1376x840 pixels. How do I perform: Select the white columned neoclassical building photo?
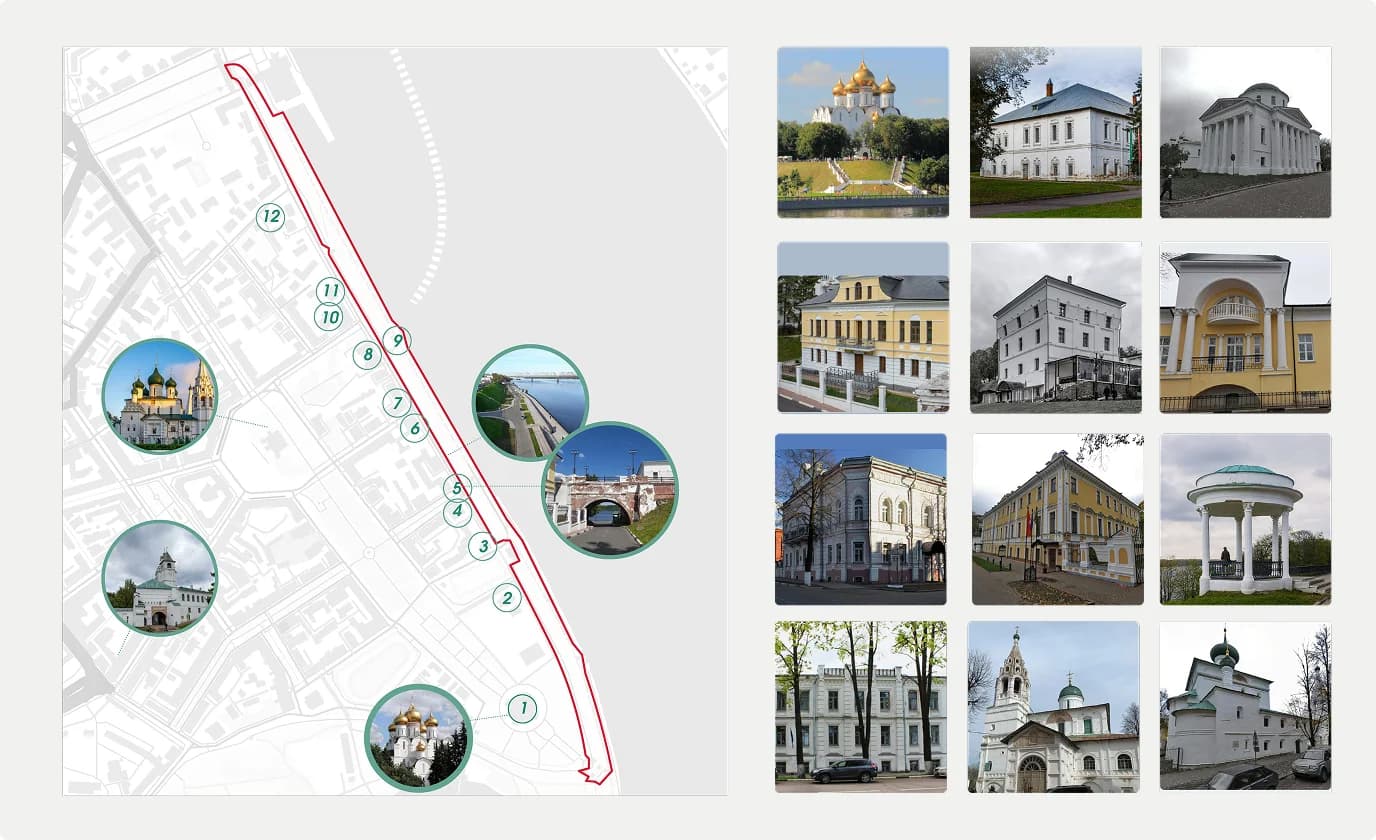[1245, 132]
